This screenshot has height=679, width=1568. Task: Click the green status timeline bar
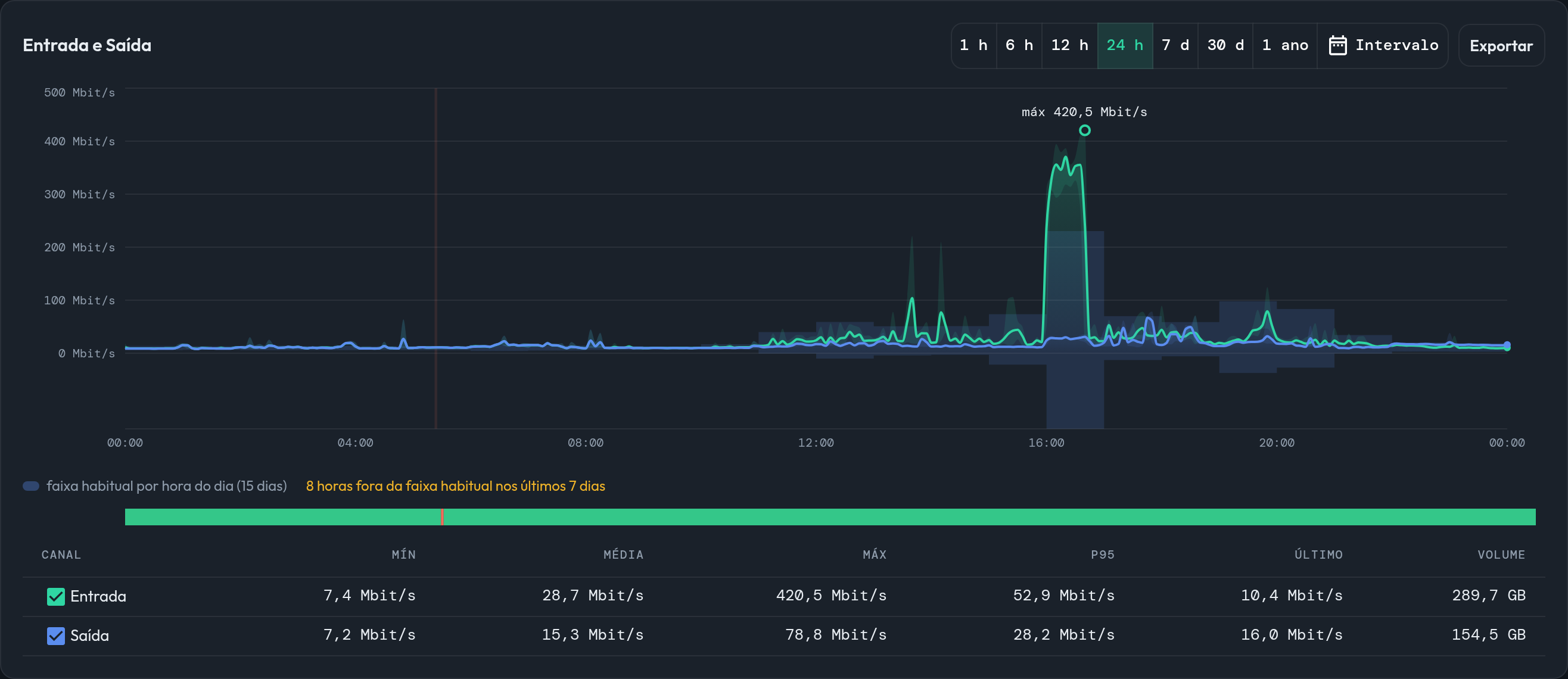830,516
